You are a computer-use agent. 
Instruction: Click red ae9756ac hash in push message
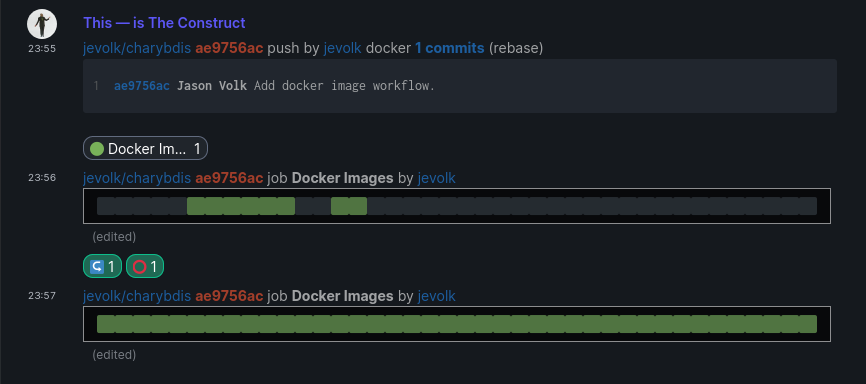(x=229, y=48)
